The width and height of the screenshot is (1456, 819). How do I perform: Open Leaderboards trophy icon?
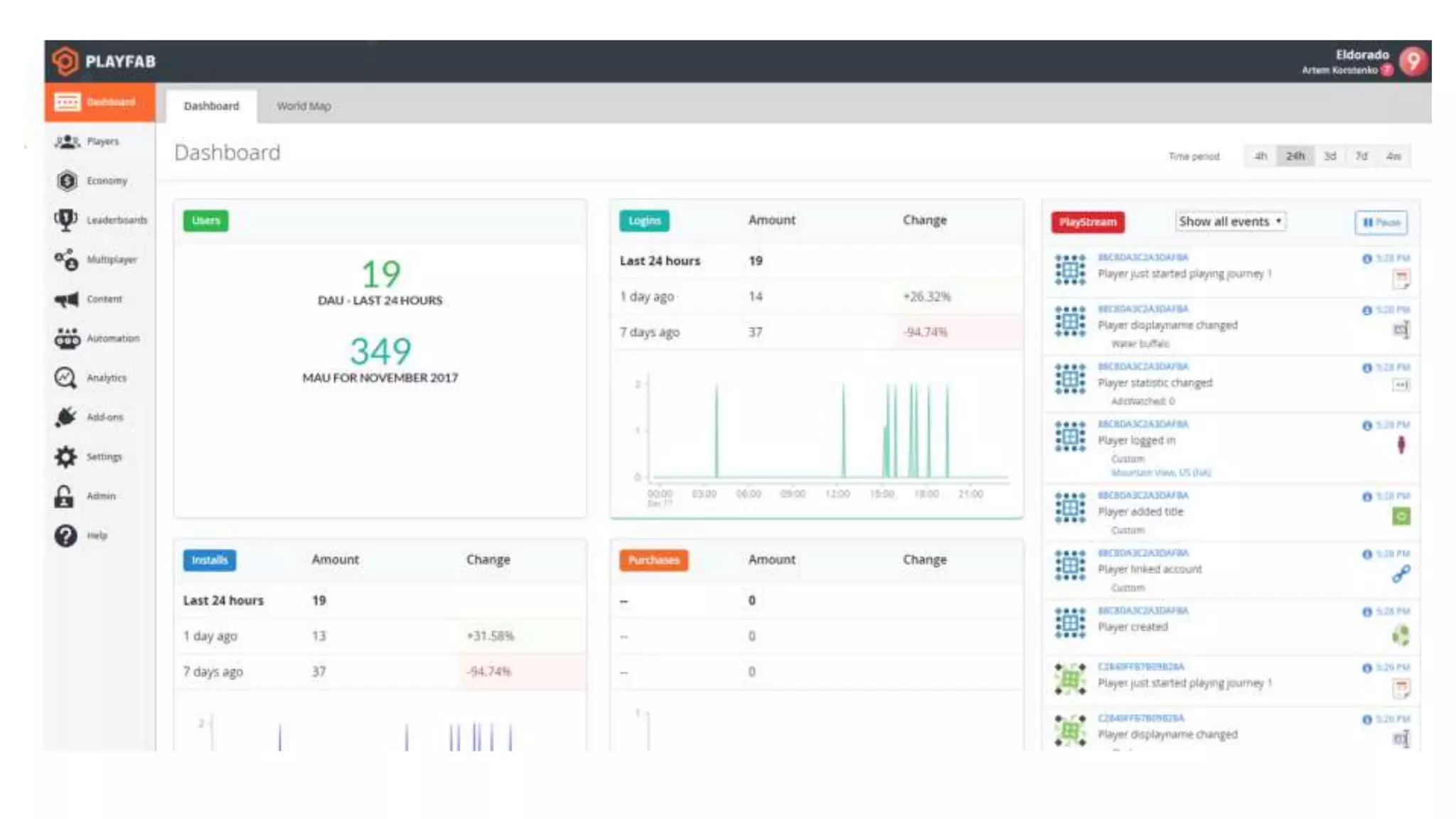66,220
